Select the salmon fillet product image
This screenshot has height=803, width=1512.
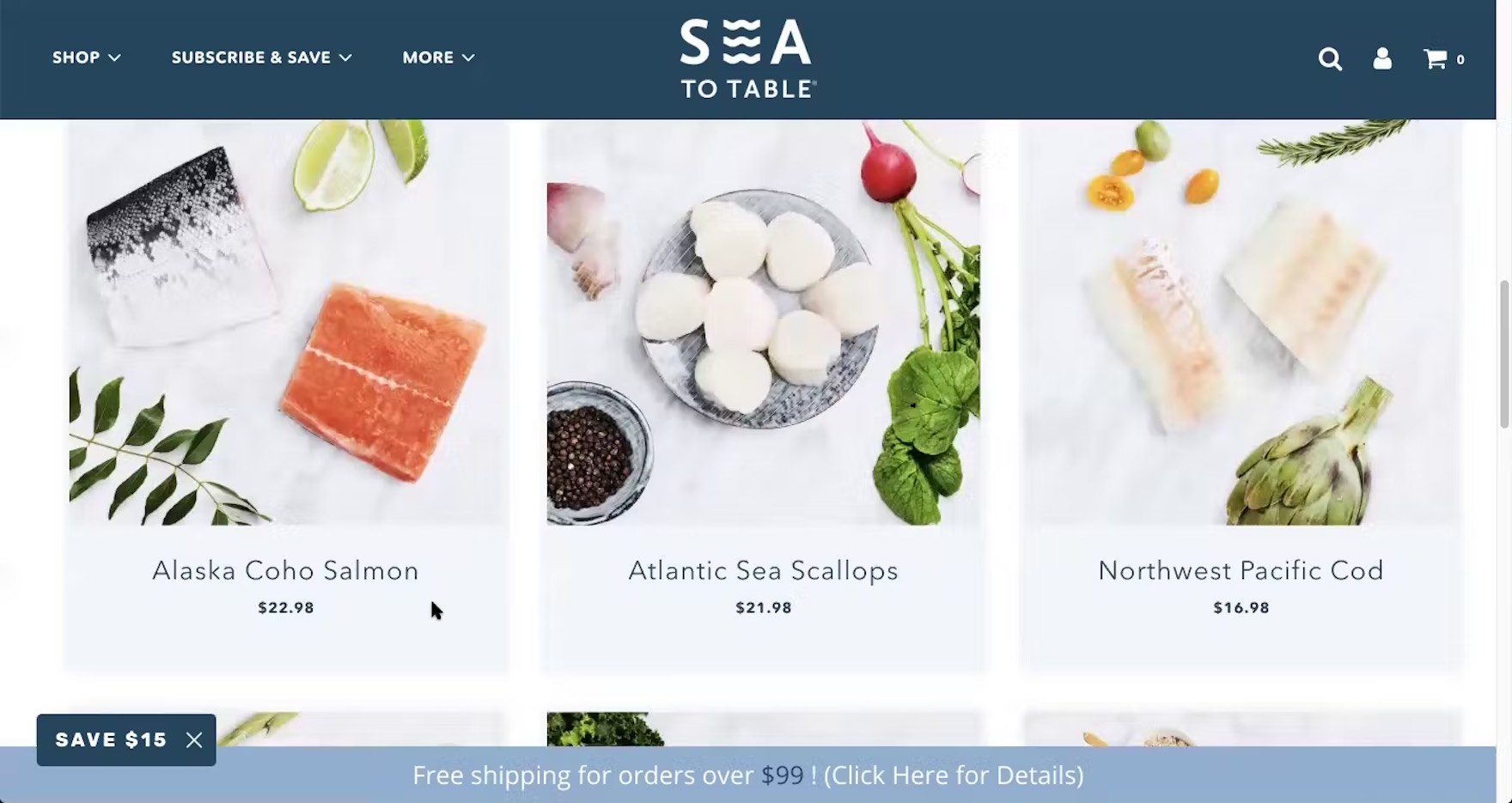289,322
